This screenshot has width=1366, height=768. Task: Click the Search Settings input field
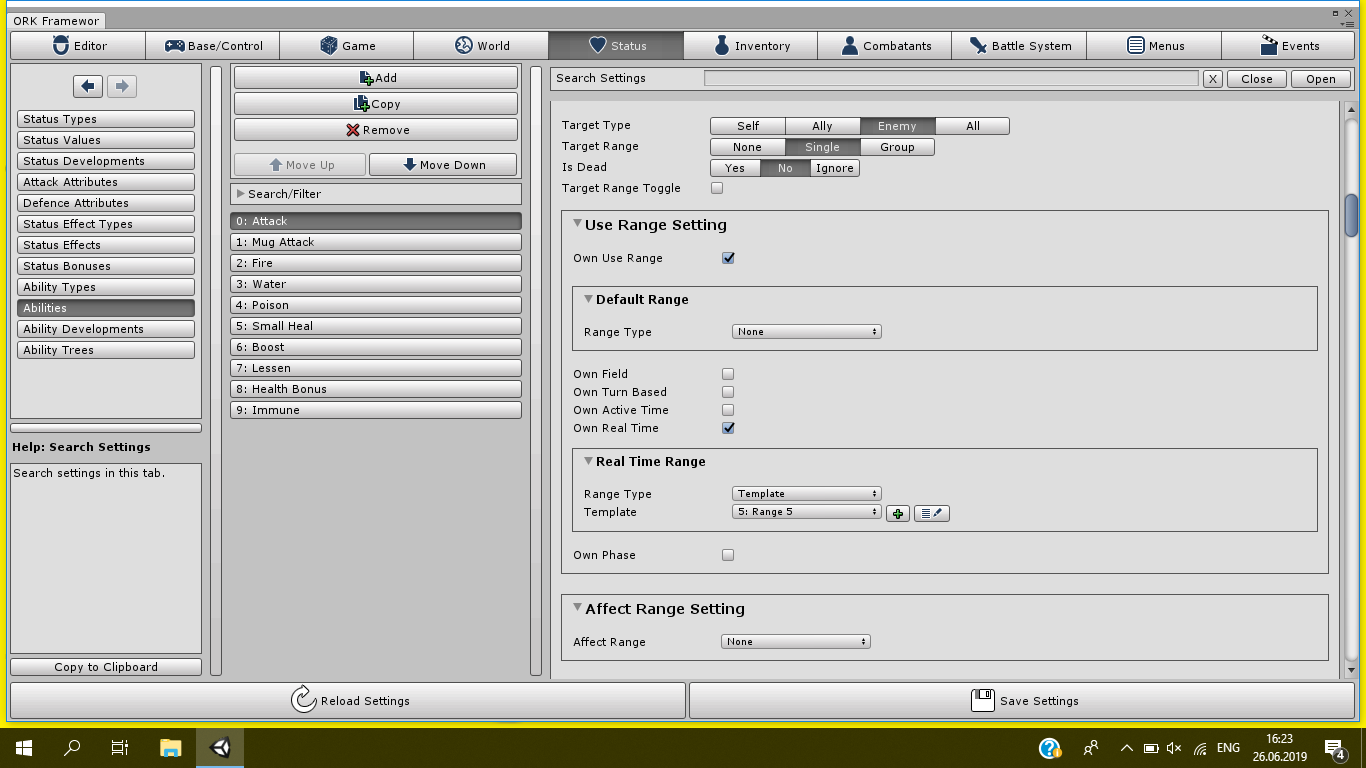pyautogui.click(x=951, y=78)
